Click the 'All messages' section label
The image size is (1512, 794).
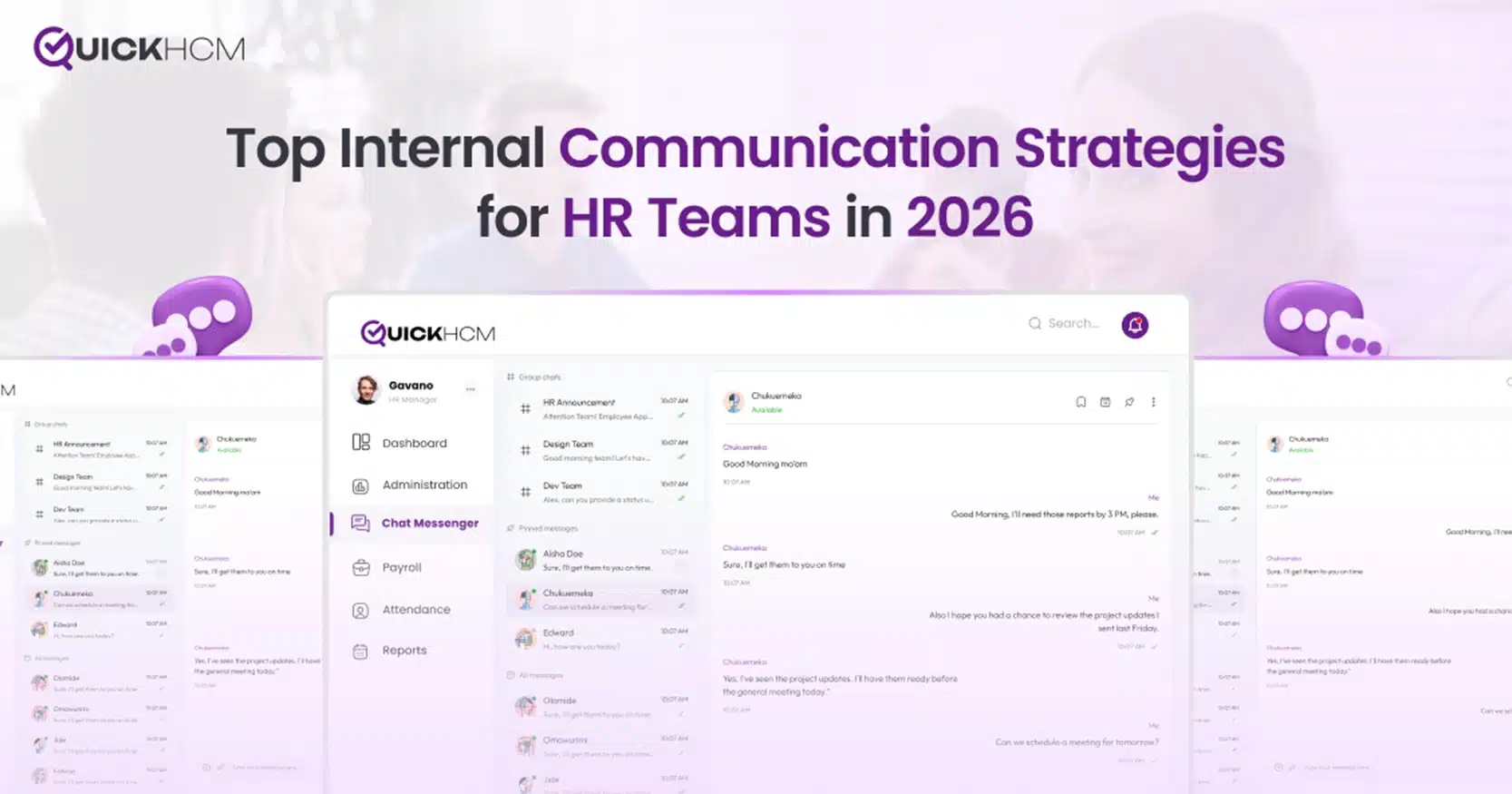pos(541,675)
